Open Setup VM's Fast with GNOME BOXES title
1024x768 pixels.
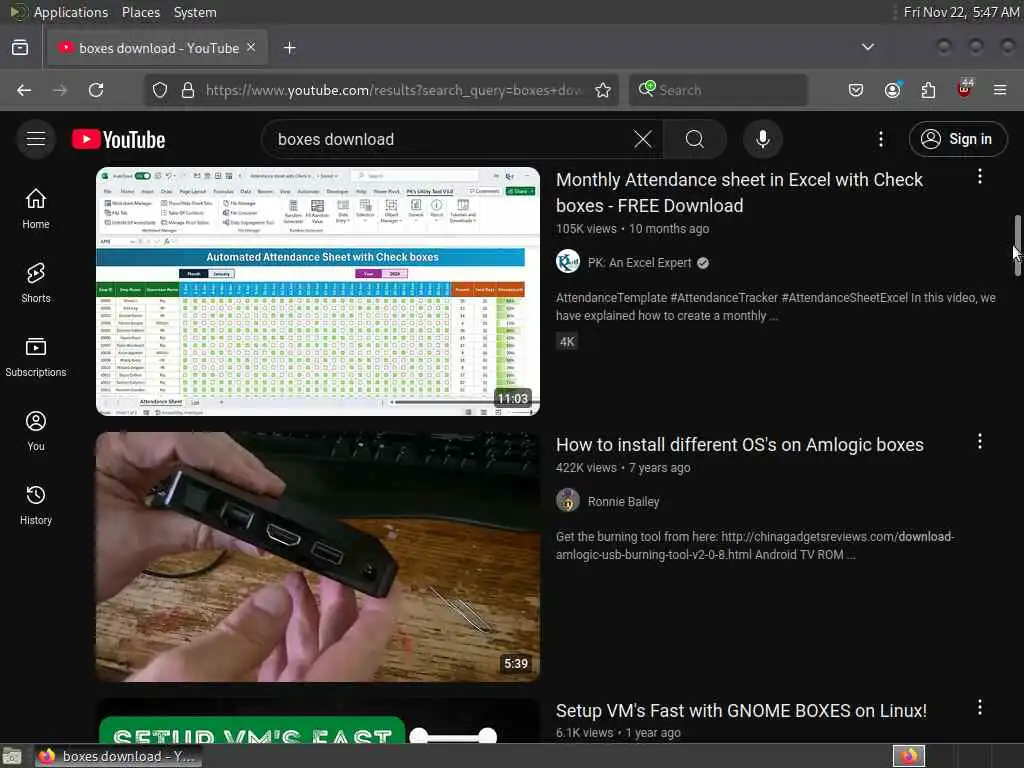[741, 711]
